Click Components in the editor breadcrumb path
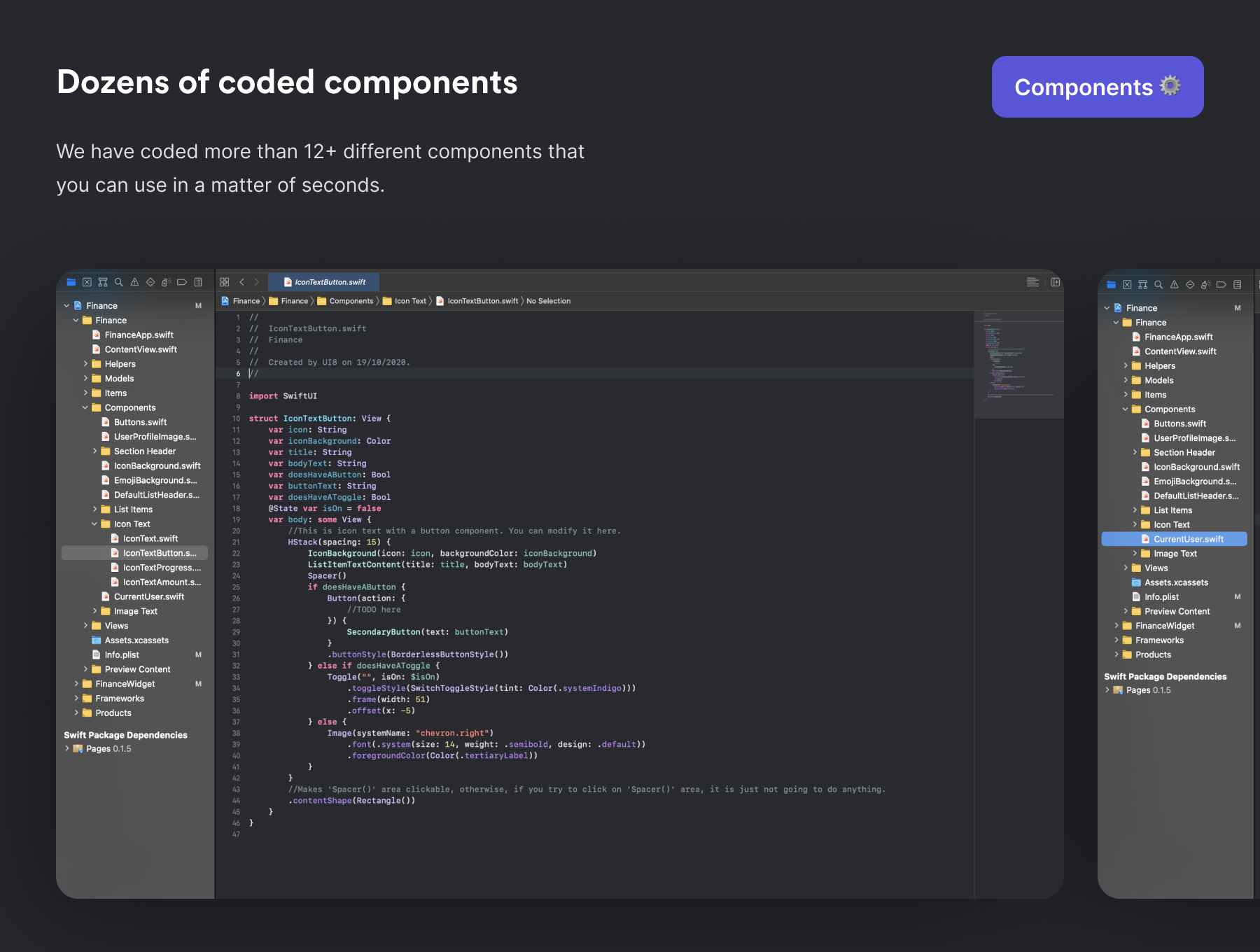Screen dimensions: 1260x952 pyautogui.click(x=351, y=301)
